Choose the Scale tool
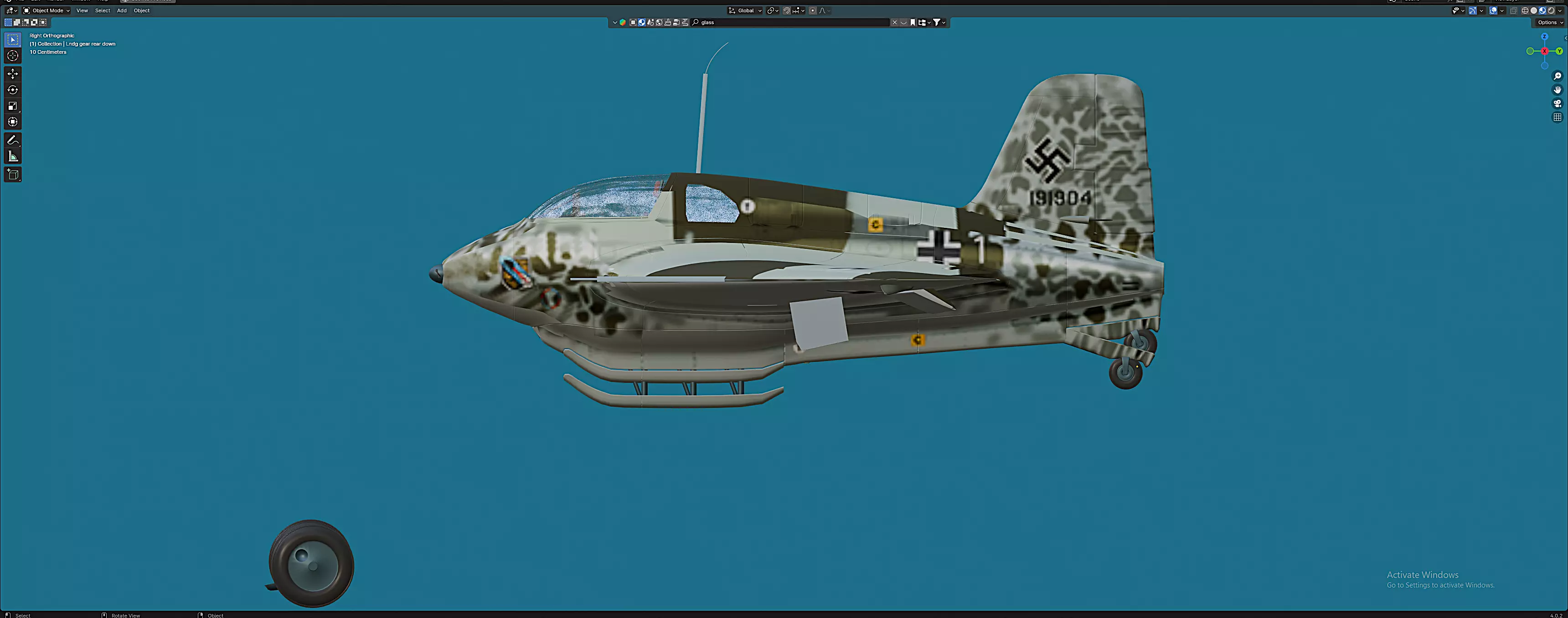Viewport: 1568px width, 618px height. click(x=13, y=106)
